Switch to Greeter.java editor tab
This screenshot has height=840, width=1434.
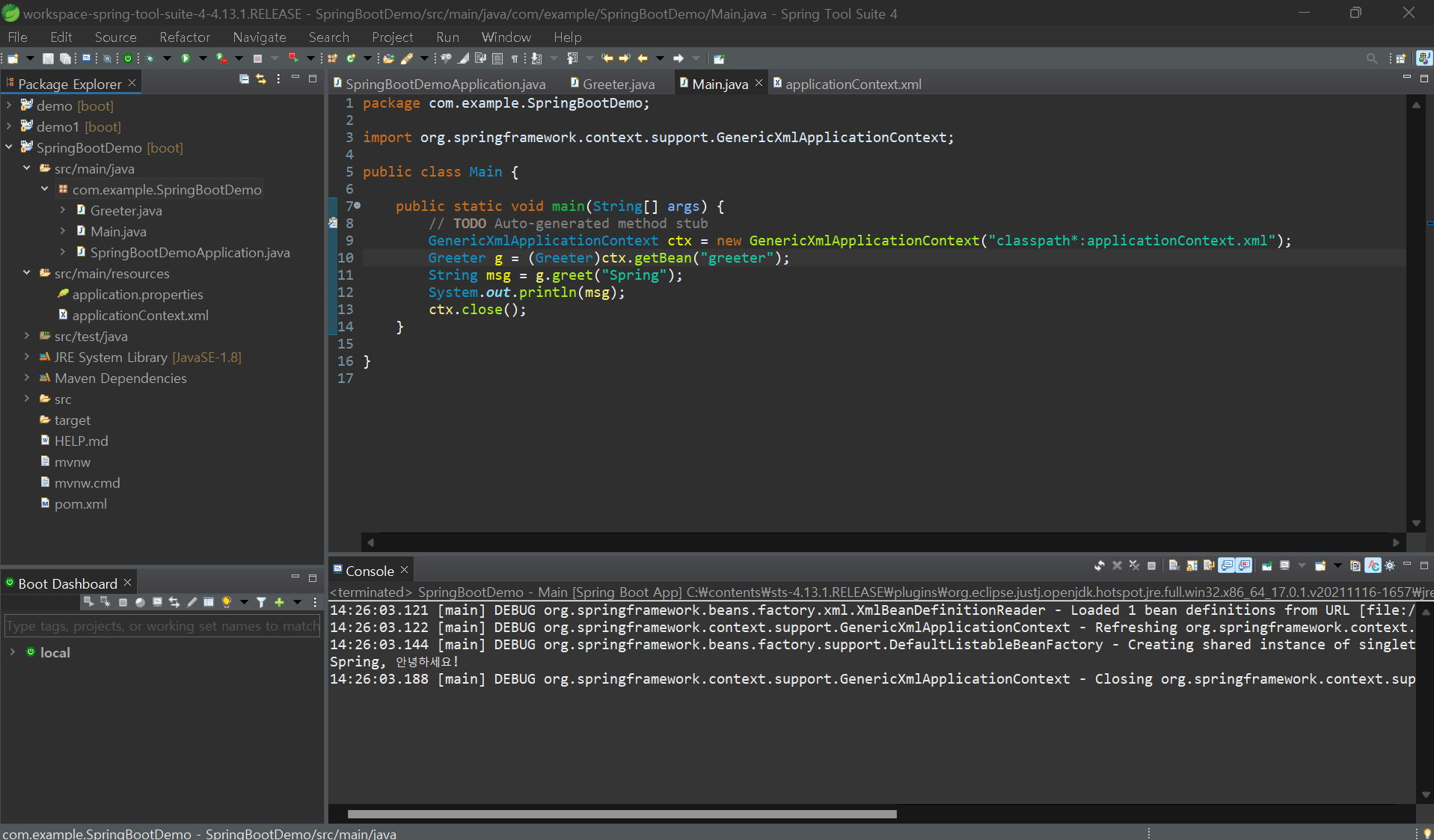click(x=613, y=84)
